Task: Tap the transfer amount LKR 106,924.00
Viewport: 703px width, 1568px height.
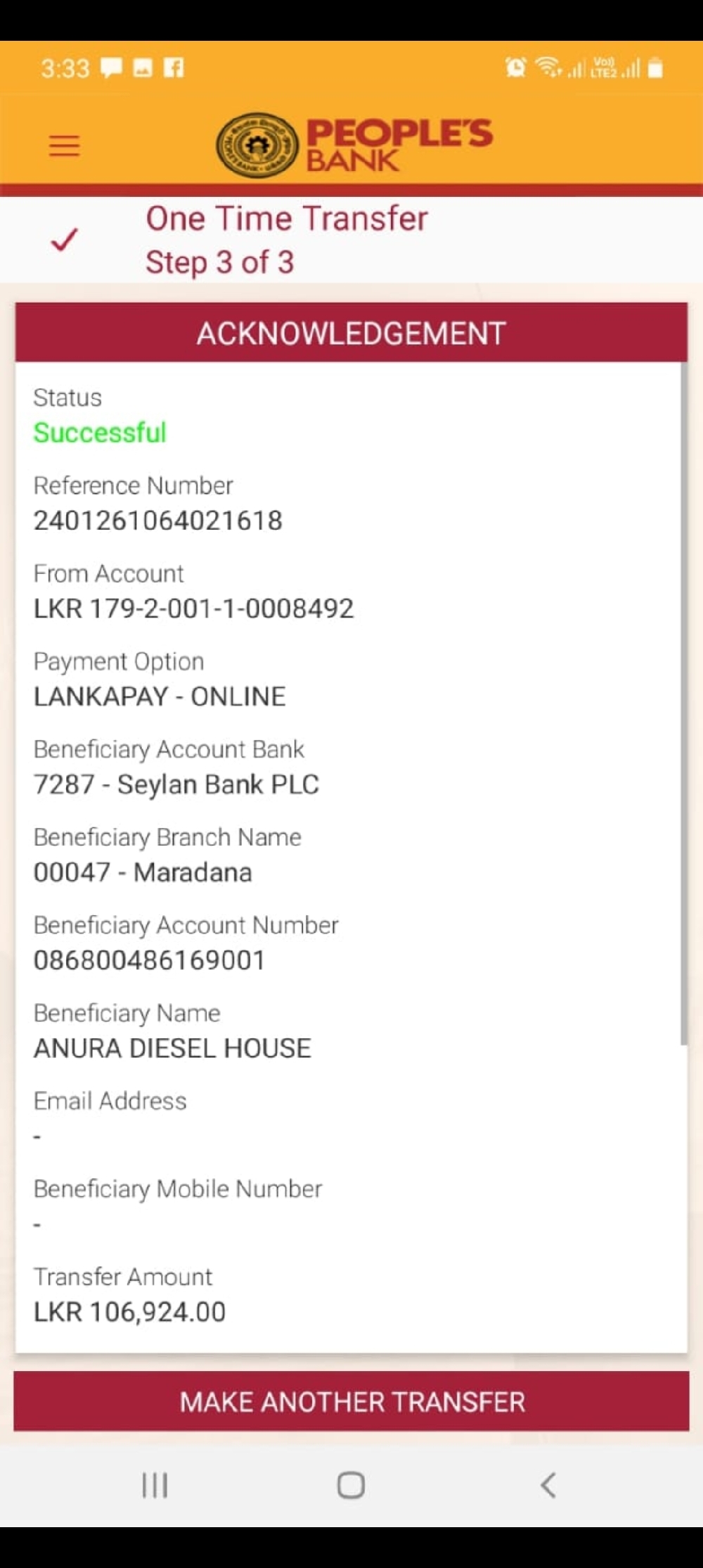Action: (130, 1312)
